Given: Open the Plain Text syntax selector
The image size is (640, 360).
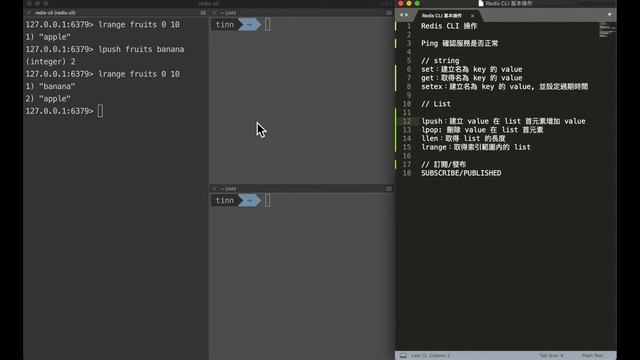Looking at the screenshot, I should point(592,356).
